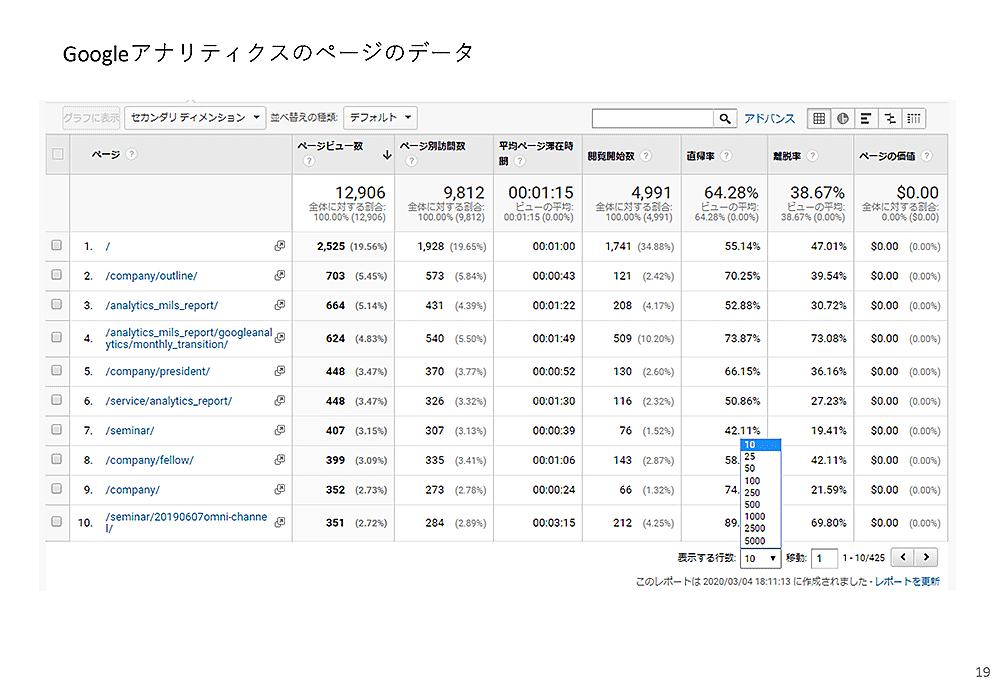The height and width of the screenshot is (692, 1000).
Task: Select the comparison view icon
Action: [x=890, y=118]
